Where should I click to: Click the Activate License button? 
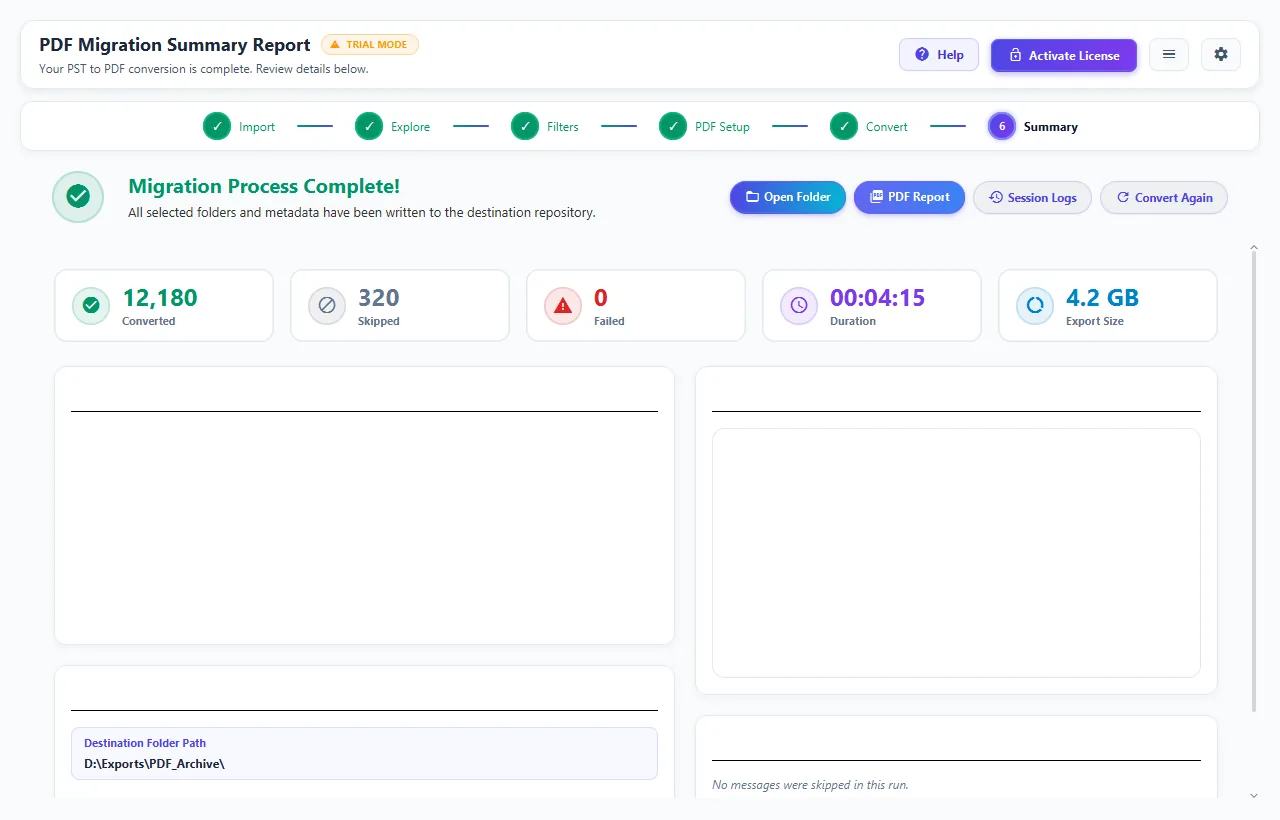(1064, 55)
